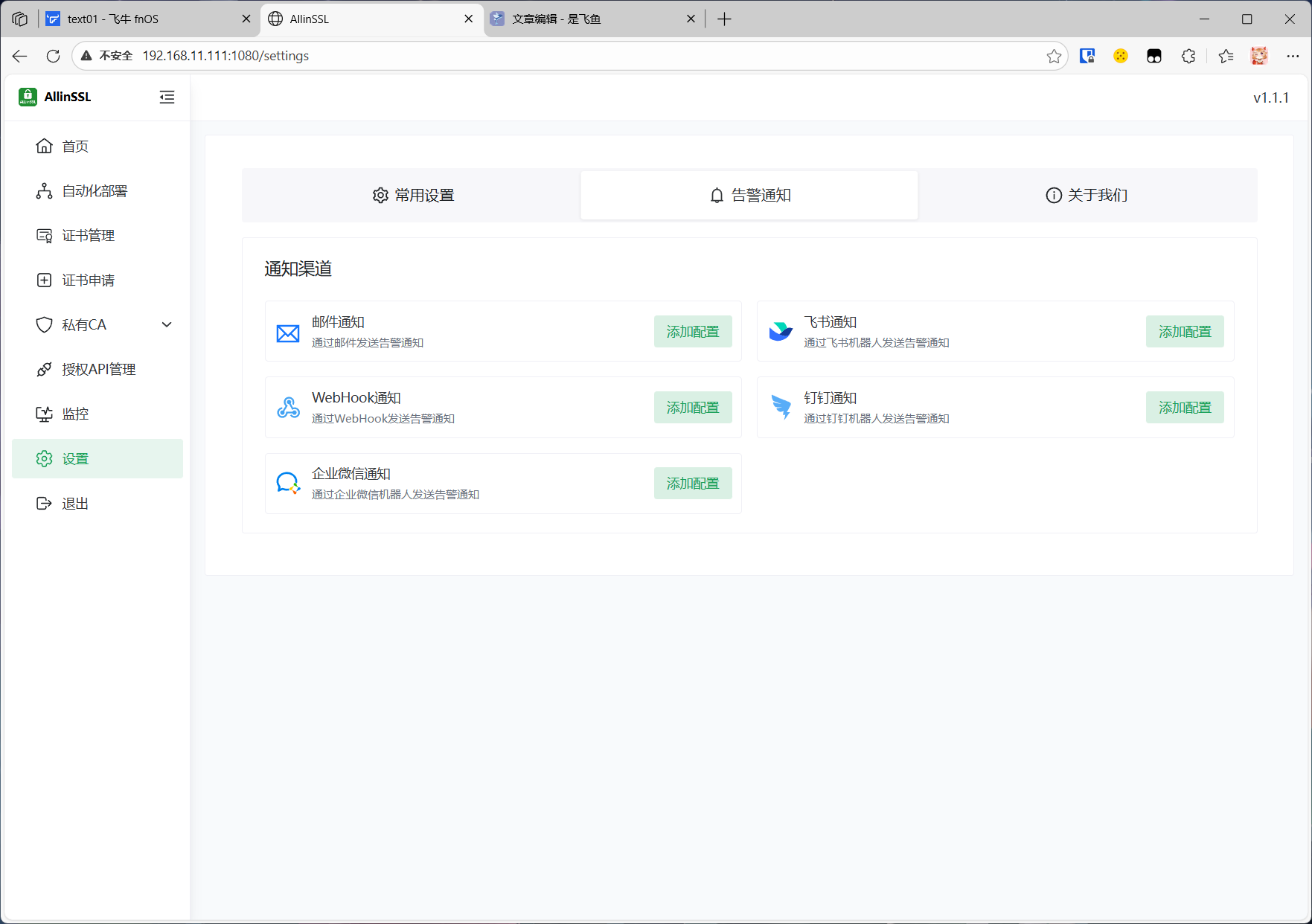Add configuration for 邮件通知

point(692,332)
